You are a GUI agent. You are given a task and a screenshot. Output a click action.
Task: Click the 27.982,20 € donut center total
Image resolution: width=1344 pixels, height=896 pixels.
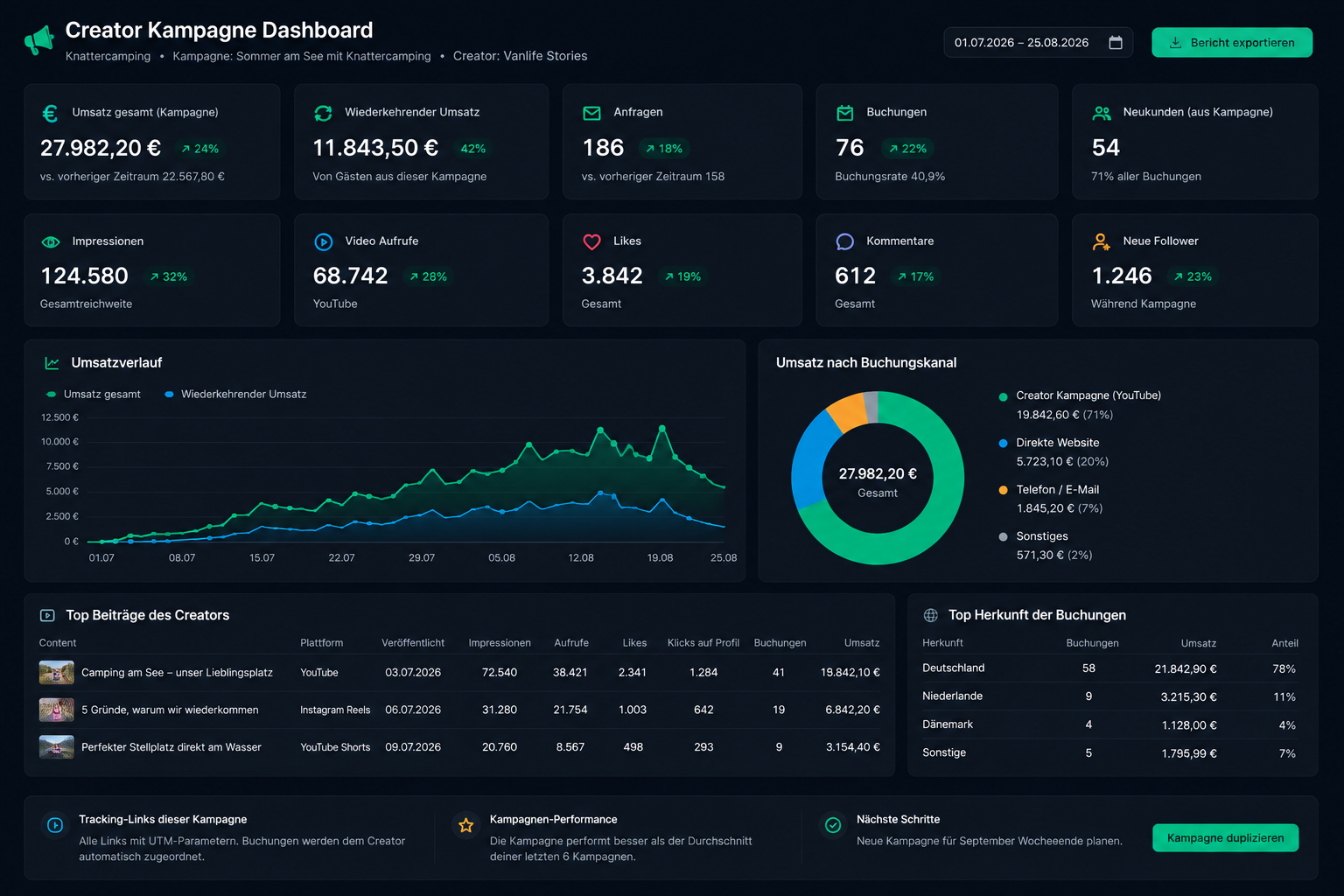pyautogui.click(x=878, y=474)
